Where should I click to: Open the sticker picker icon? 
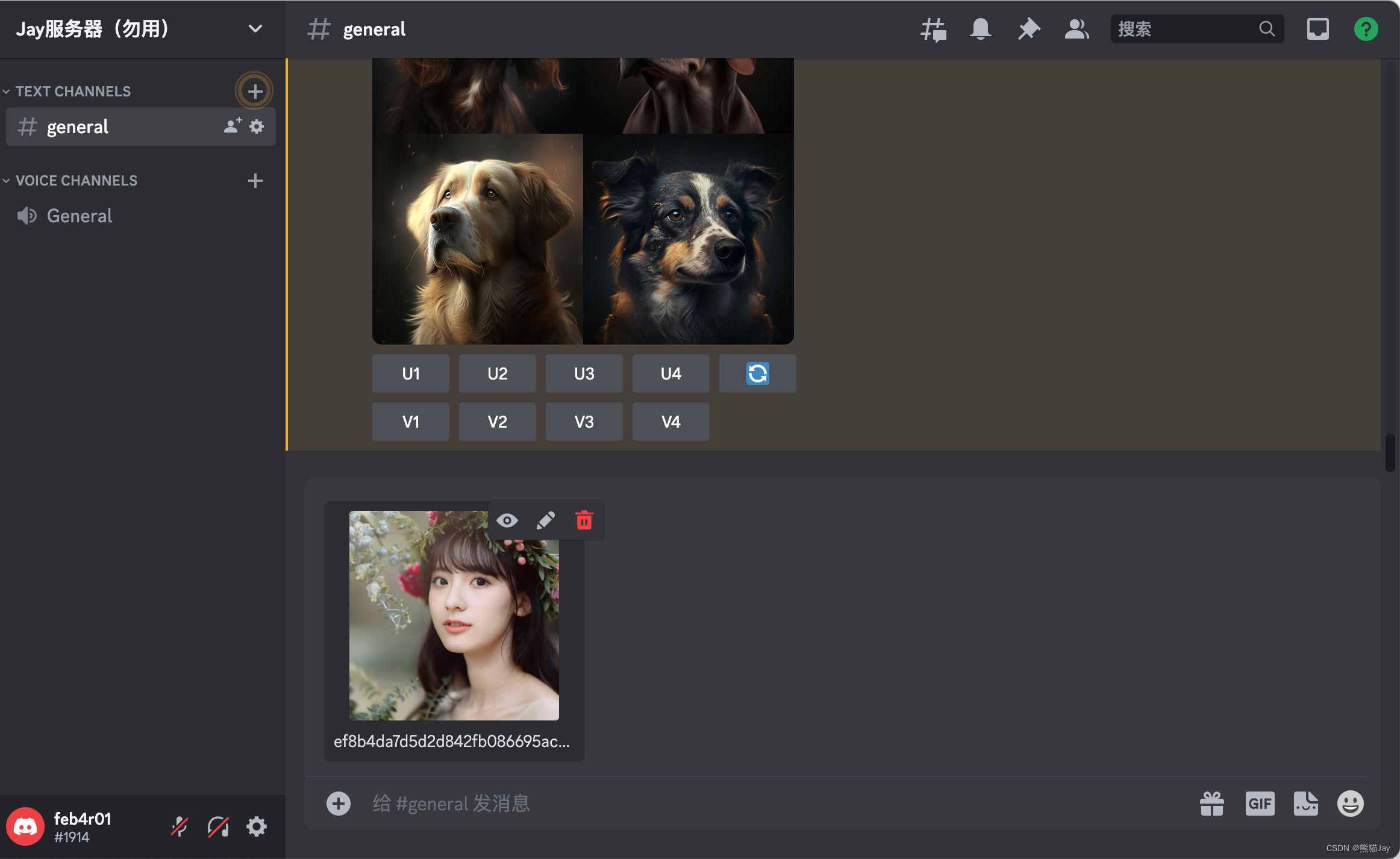click(x=1305, y=803)
